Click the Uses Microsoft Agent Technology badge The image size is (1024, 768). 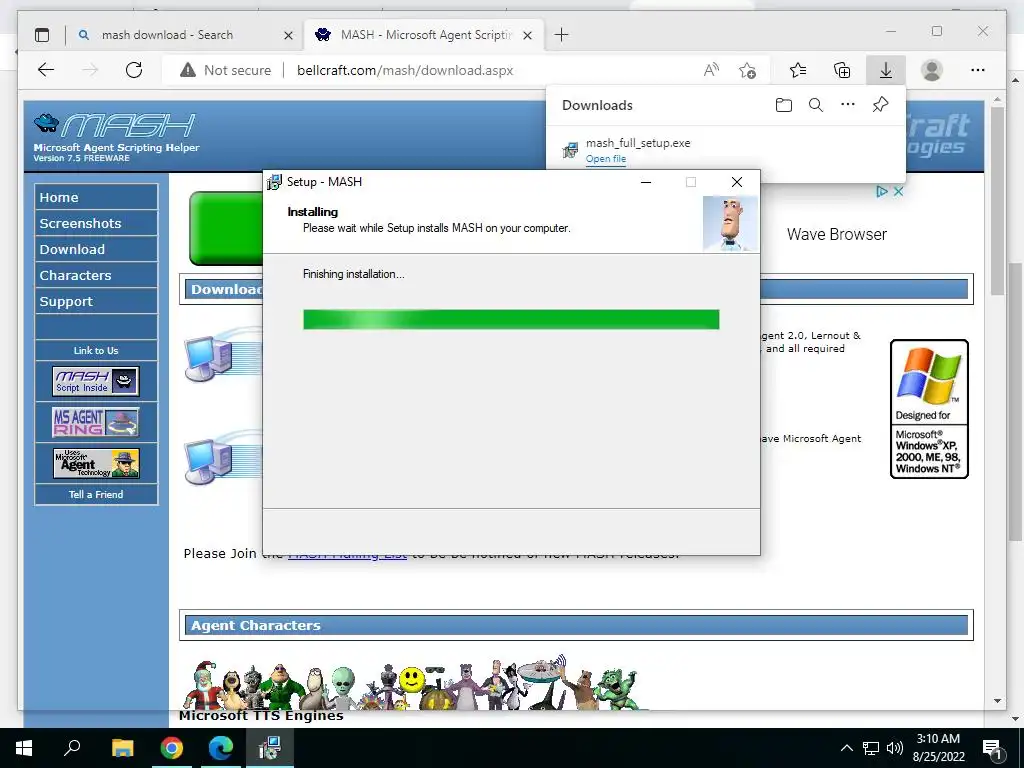(x=96, y=463)
